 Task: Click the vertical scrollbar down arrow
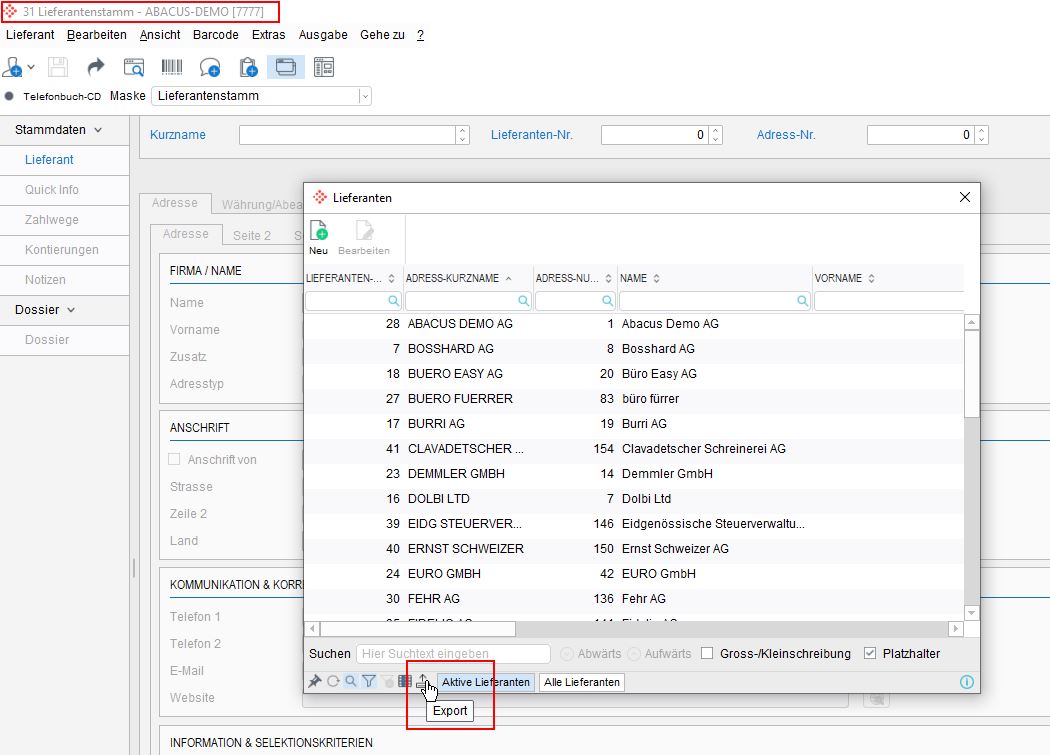pyautogui.click(x=972, y=613)
